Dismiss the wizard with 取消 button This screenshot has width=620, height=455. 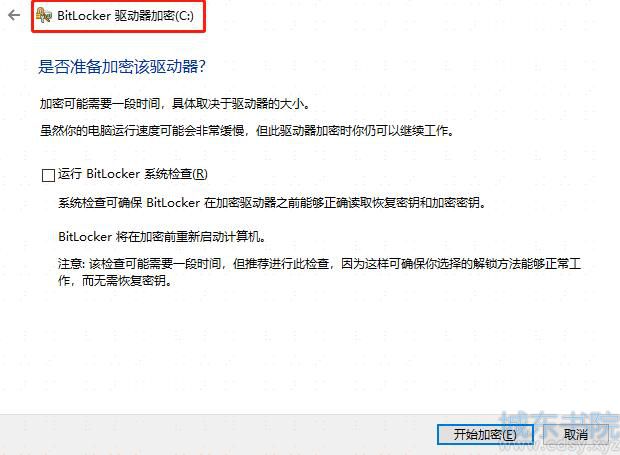tap(575, 434)
